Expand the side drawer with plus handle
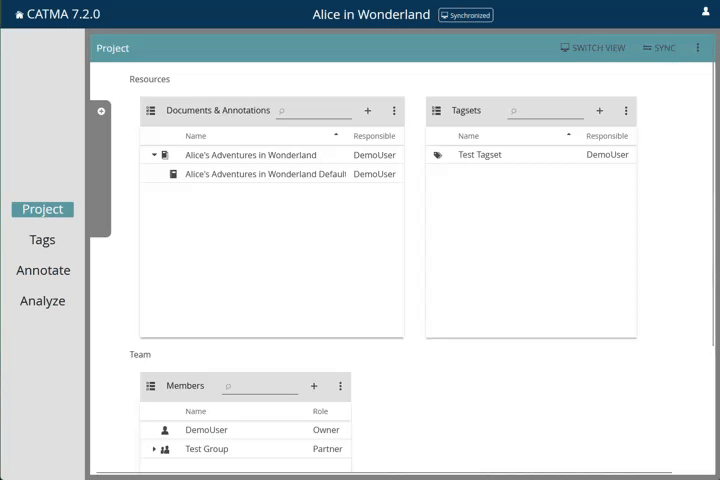 (101, 111)
